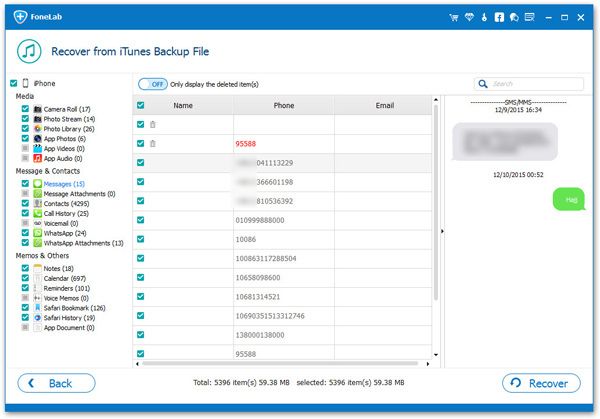This screenshot has height=419, width=600.
Task: Click the list scroll-up arrow
Action: coord(436,100)
